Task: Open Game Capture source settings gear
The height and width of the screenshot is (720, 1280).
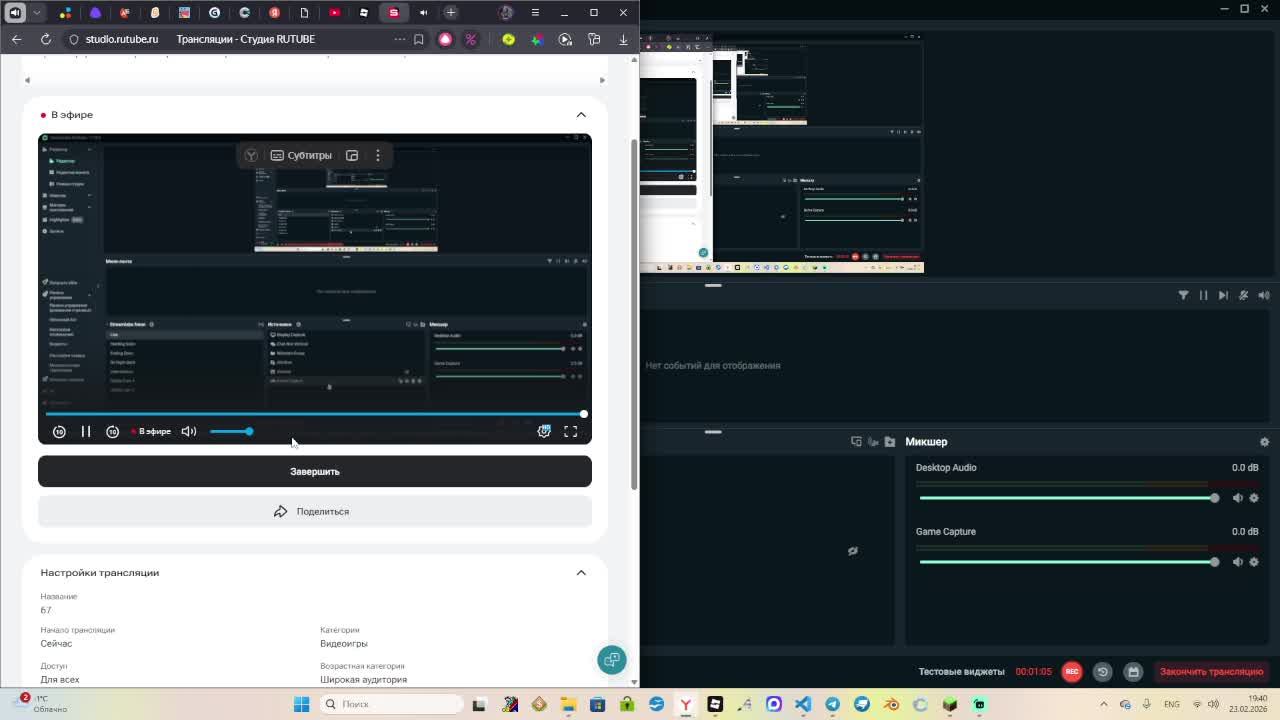Action: click(1253, 562)
